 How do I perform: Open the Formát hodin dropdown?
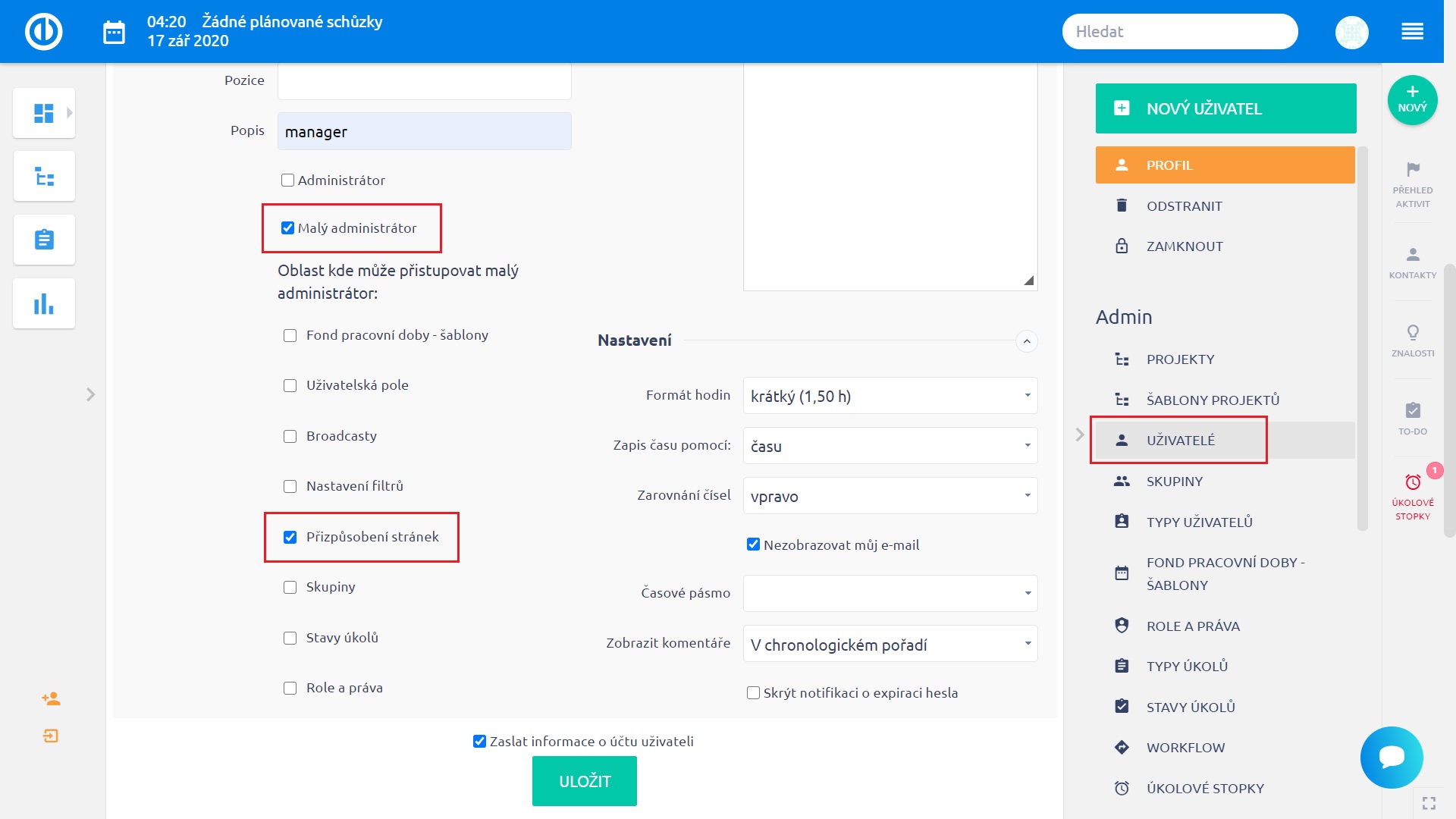point(890,396)
